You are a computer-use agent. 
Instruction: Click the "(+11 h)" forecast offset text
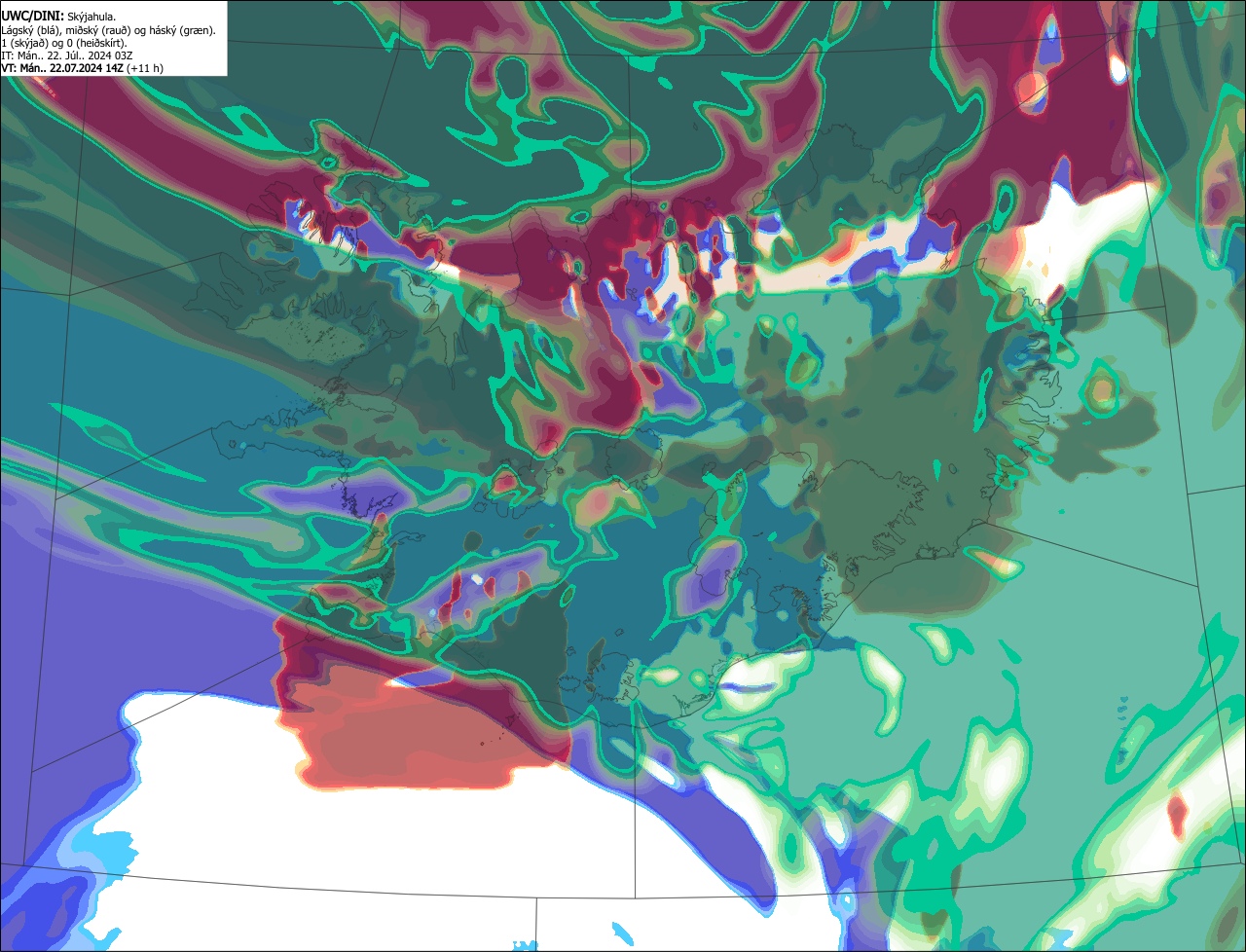coord(144,68)
